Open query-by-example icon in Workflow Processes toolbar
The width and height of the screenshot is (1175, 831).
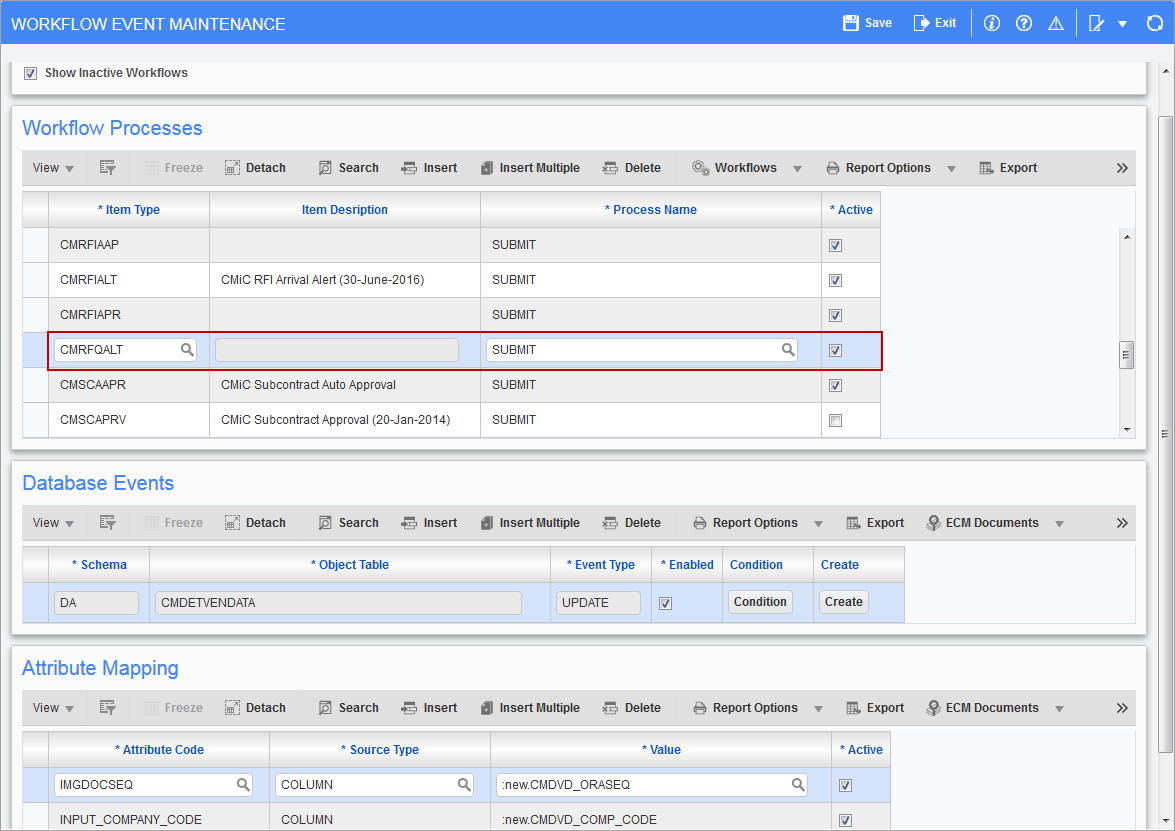[107, 168]
